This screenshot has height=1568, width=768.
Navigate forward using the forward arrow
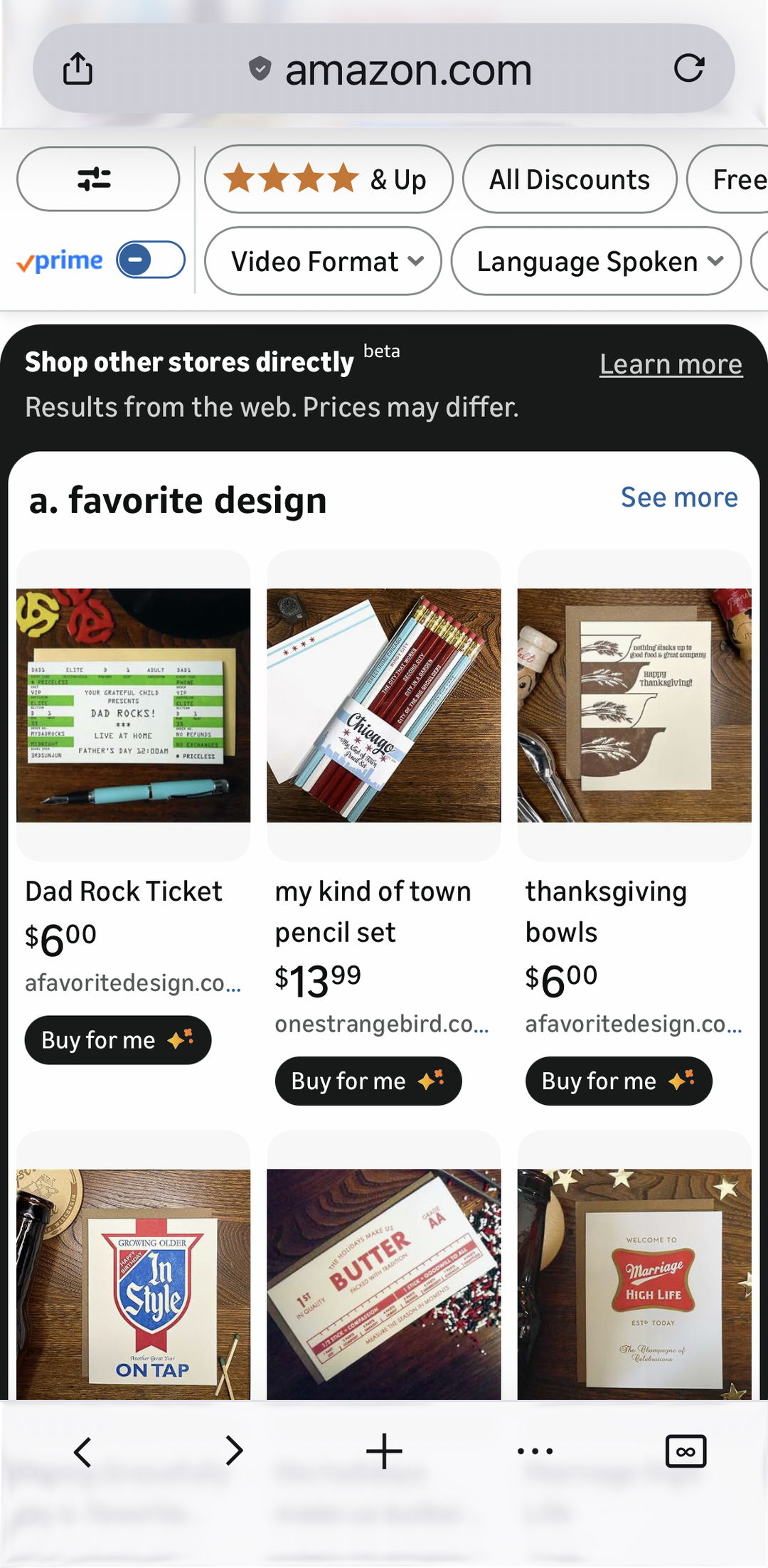[x=234, y=1451]
